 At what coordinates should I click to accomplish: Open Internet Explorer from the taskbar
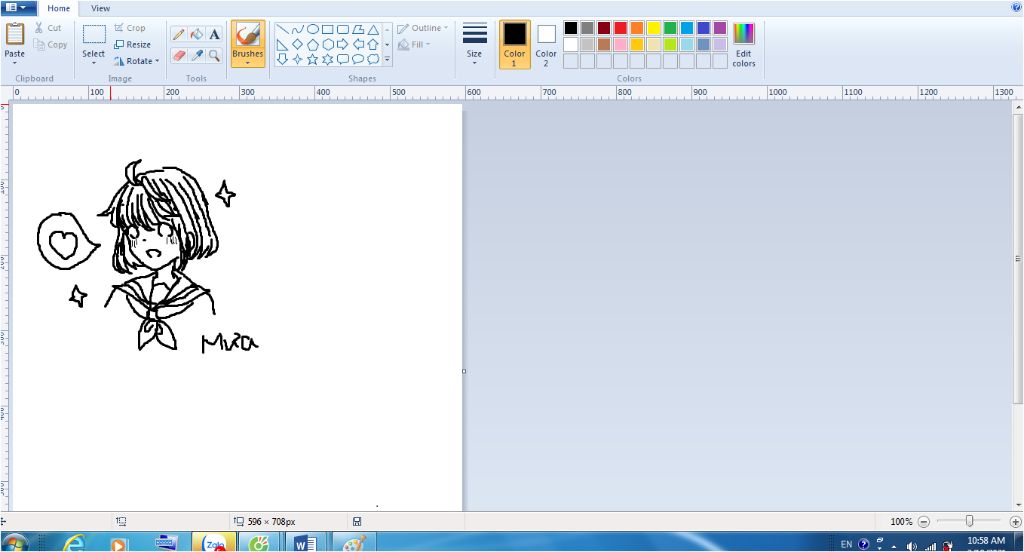tap(74, 543)
